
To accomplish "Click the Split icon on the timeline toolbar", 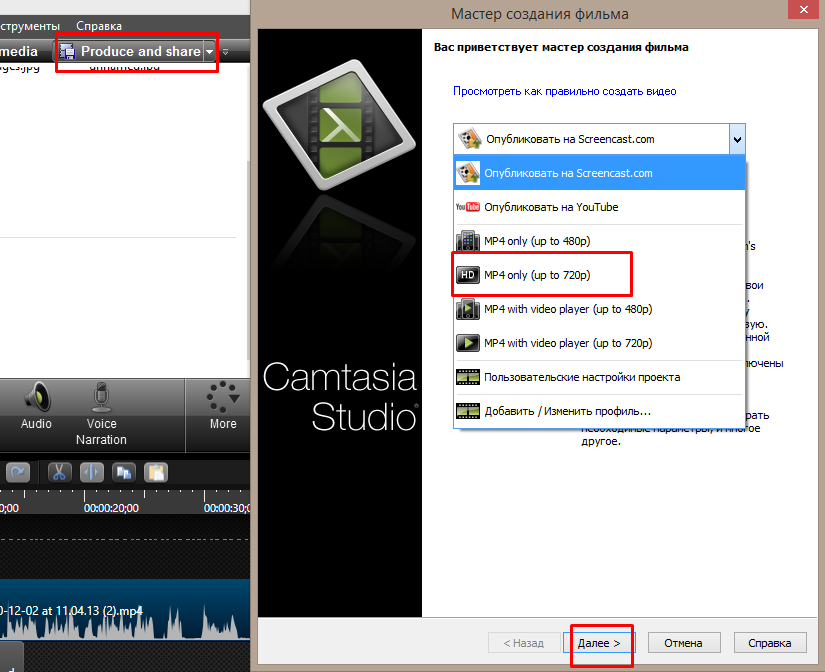I will click(x=92, y=472).
